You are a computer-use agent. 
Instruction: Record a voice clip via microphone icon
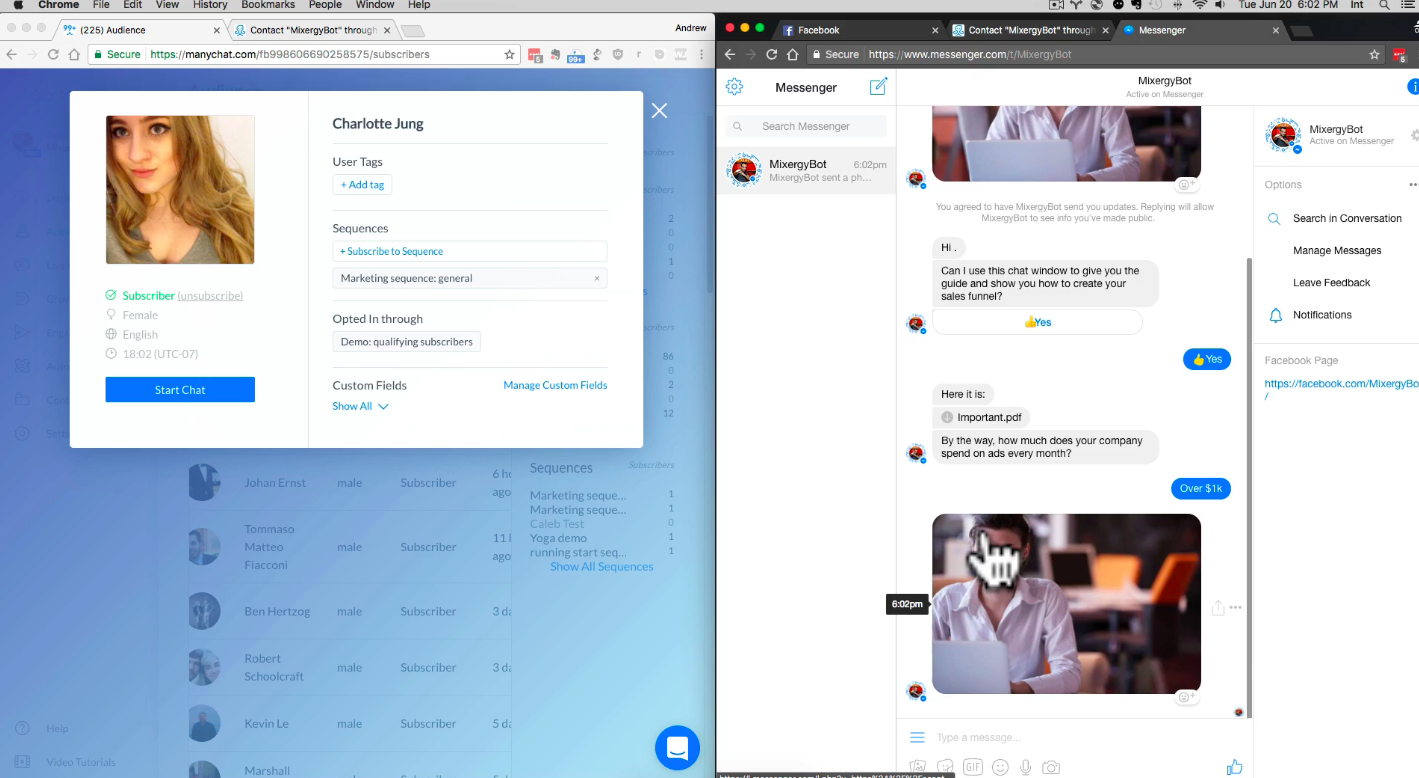point(1025,767)
